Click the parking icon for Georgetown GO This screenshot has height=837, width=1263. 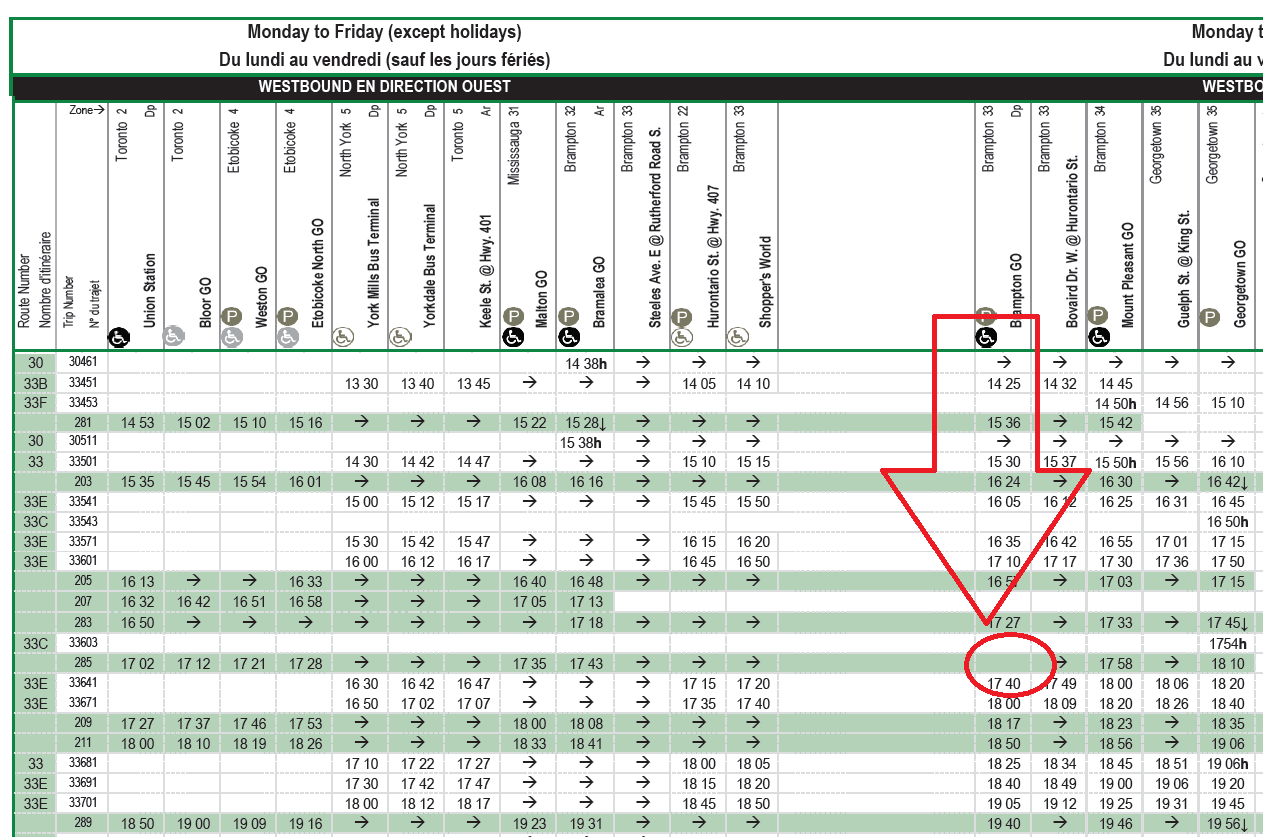[1211, 316]
